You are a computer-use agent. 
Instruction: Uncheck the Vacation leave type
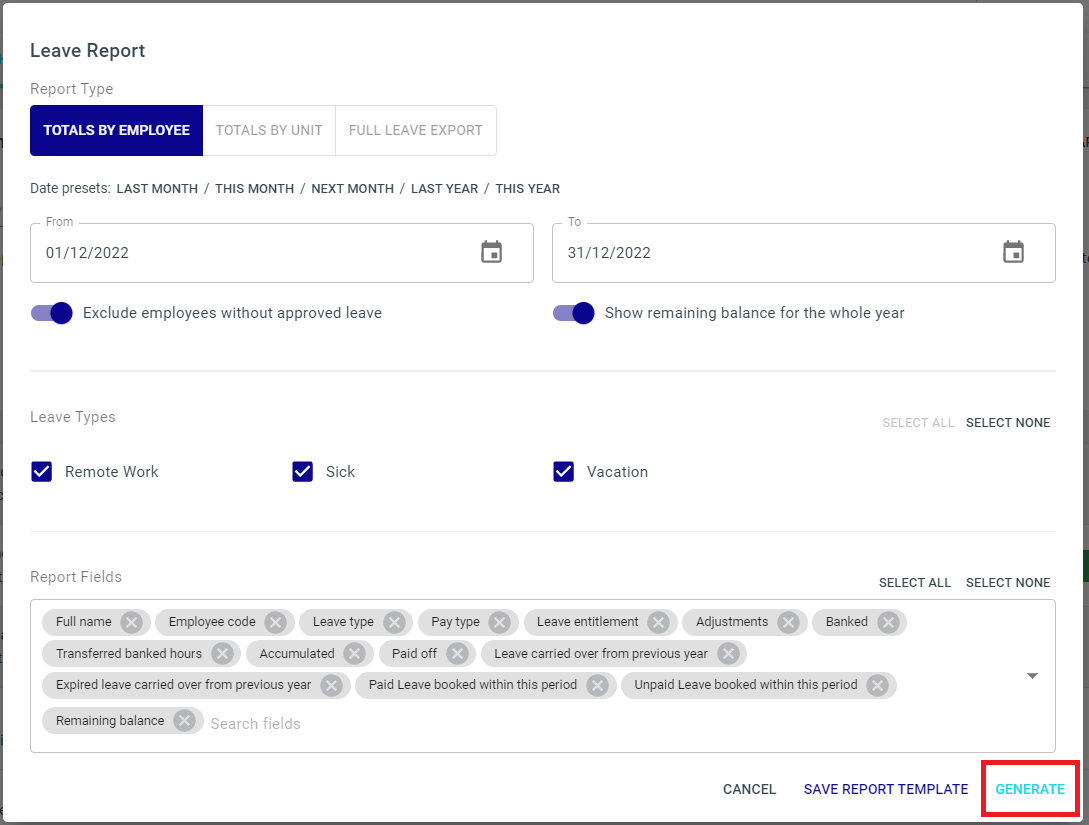click(564, 472)
